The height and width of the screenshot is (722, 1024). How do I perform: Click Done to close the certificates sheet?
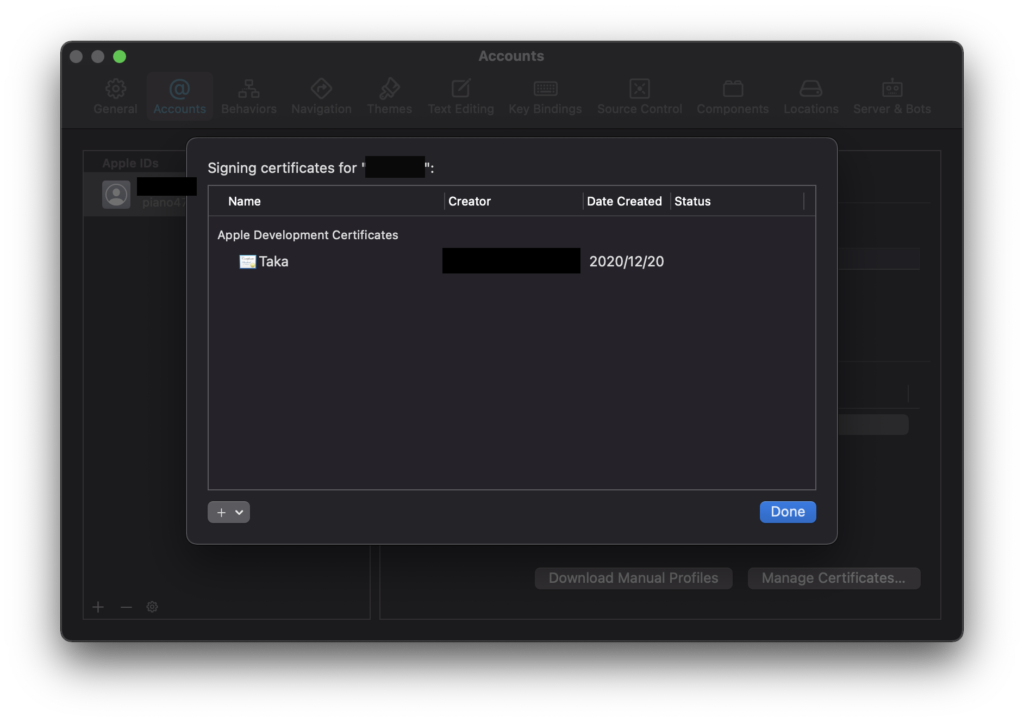click(x=788, y=512)
